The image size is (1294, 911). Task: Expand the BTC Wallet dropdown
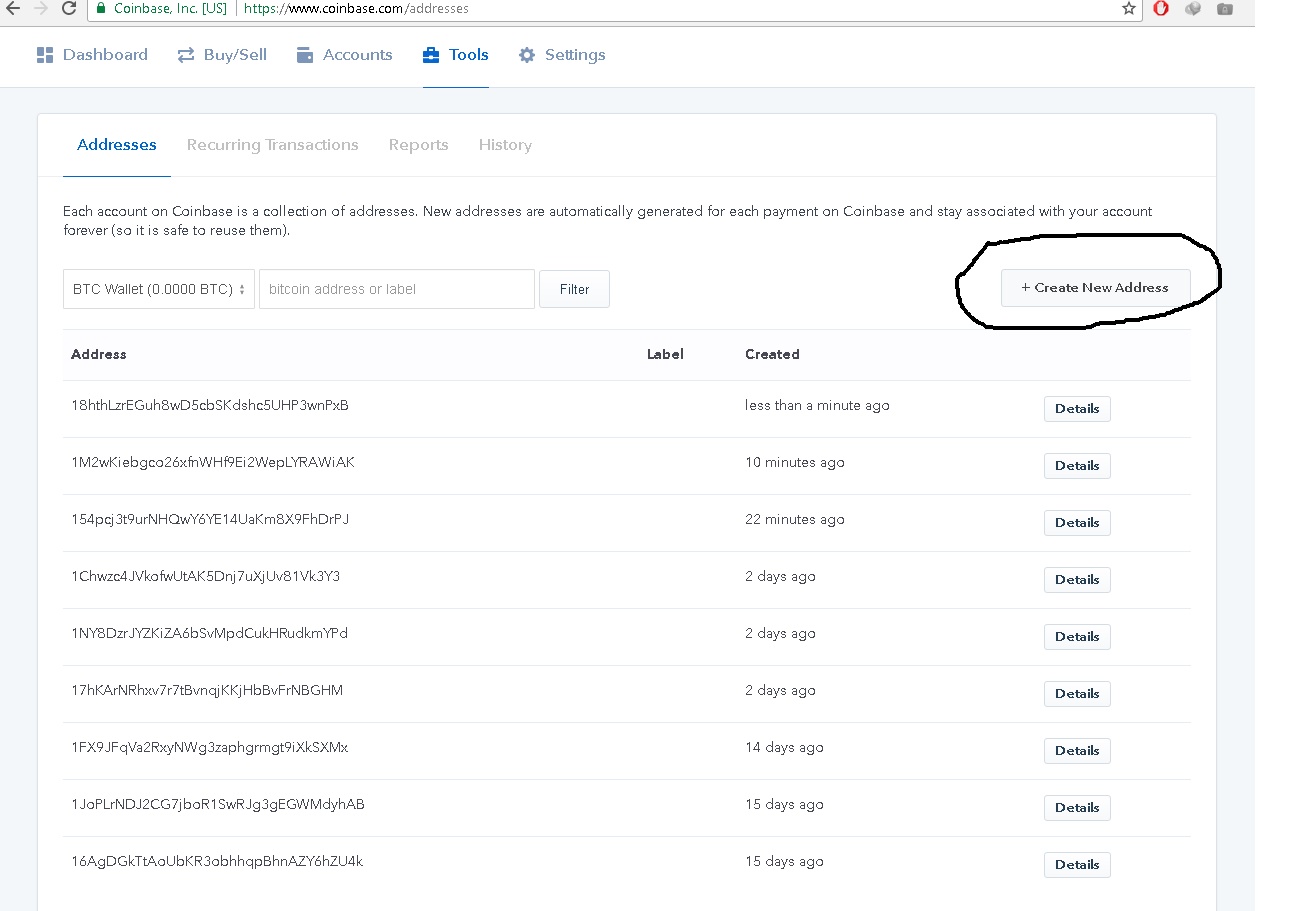coord(159,289)
